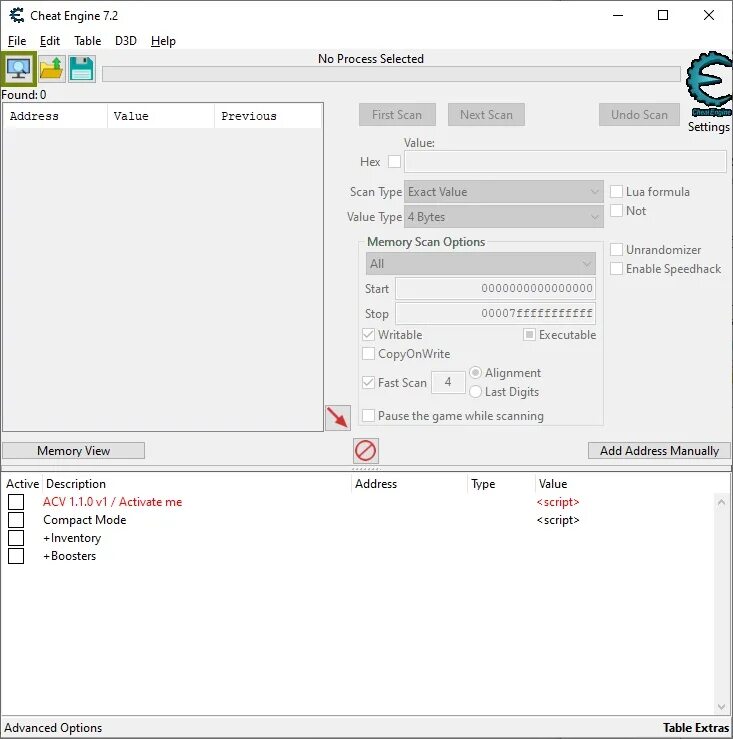The width and height of the screenshot is (733, 739).
Task: Enable the Compact Mode script checkbox
Action: coord(16,520)
